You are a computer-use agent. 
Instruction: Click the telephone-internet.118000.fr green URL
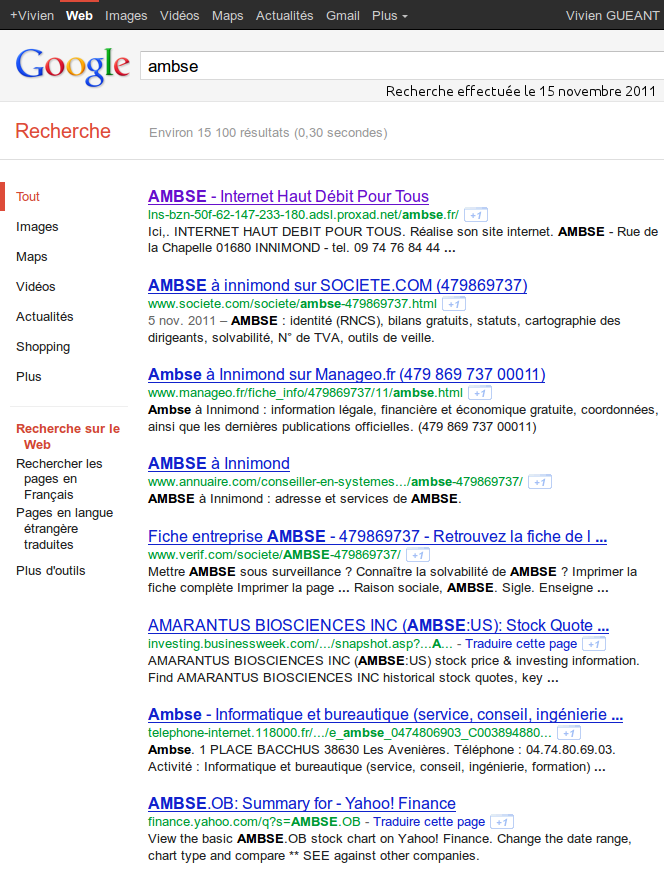click(x=350, y=733)
